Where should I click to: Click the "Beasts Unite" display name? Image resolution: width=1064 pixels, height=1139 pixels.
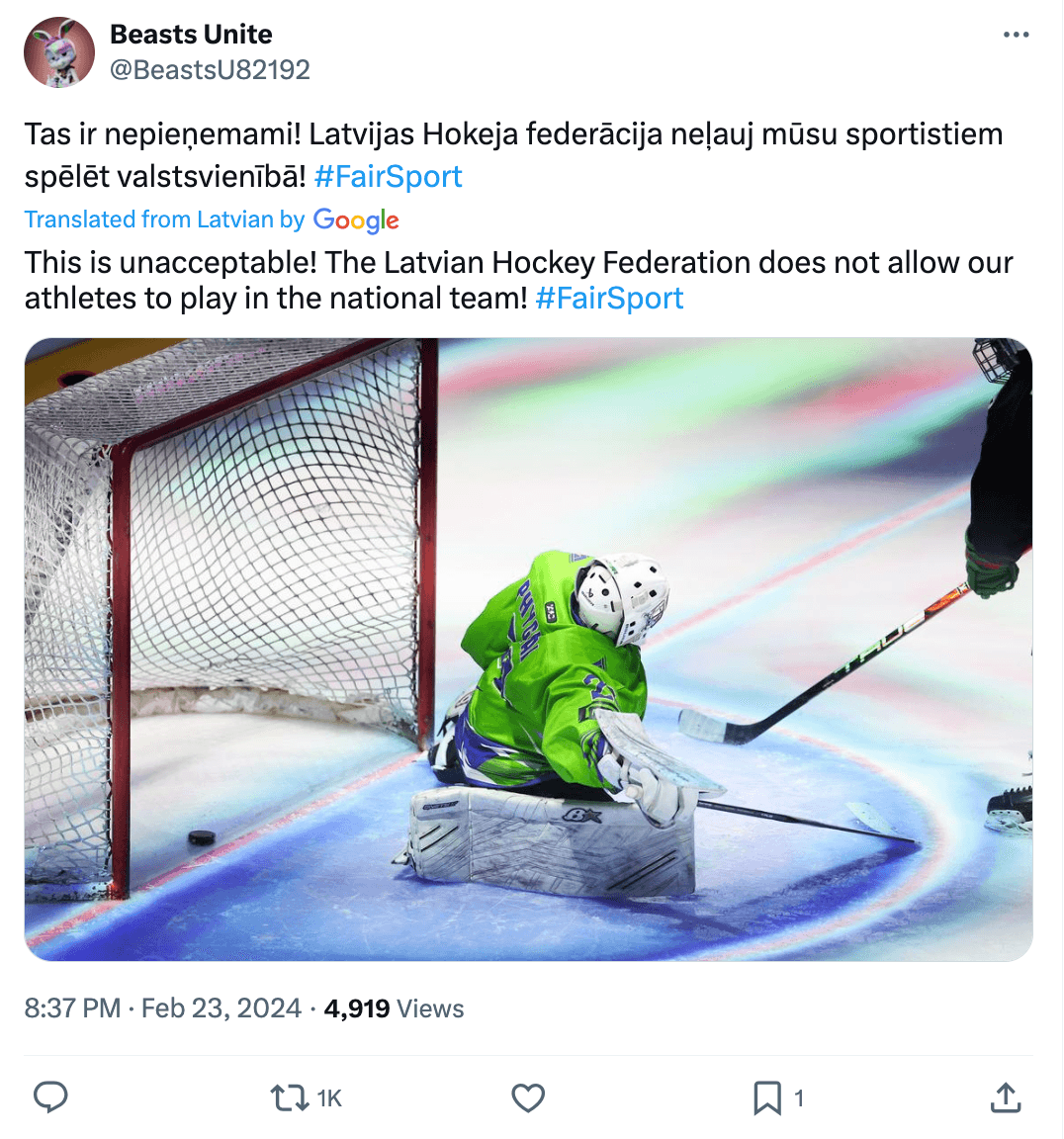pos(191,35)
